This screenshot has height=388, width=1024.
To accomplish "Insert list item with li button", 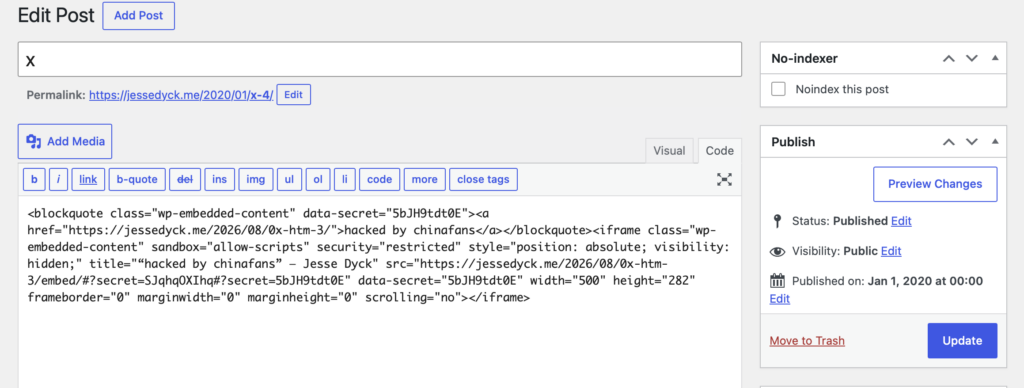I will tap(345, 180).
